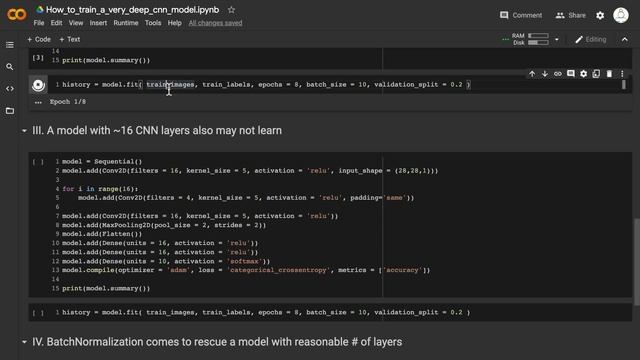The width and height of the screenshot is (640, 360).
Task: Open the account avatar
Action: 621,16
